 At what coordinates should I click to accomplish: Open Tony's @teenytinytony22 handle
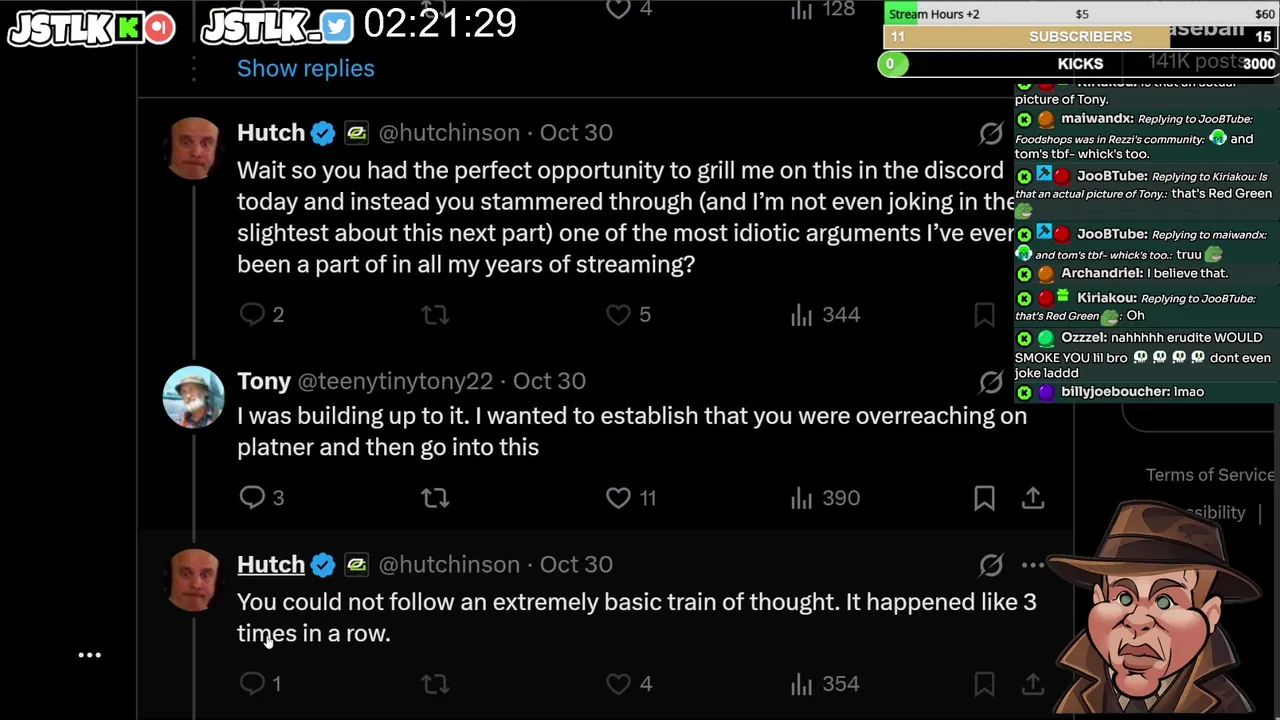click(395, 382)
